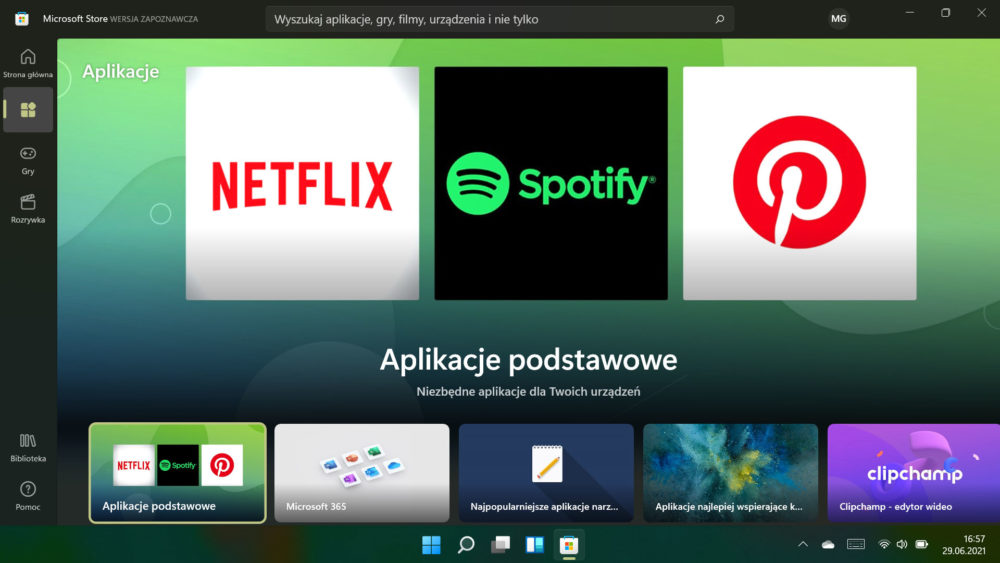Click the Aplikacje podstawowe heading
1000x563 pixels.
(528, 360)
